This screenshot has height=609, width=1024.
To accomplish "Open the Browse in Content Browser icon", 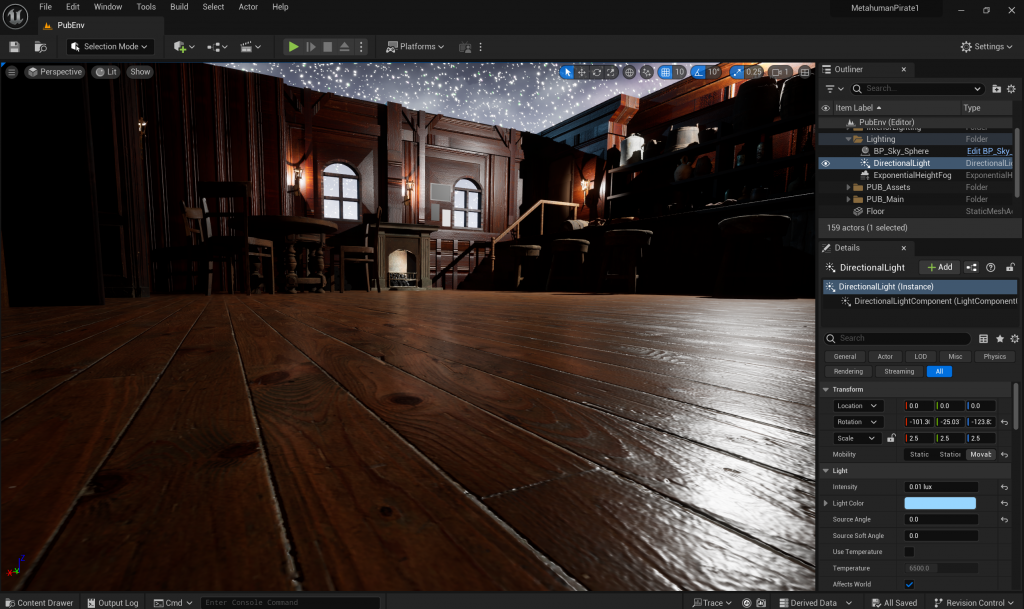I will [x=40, y=46].
